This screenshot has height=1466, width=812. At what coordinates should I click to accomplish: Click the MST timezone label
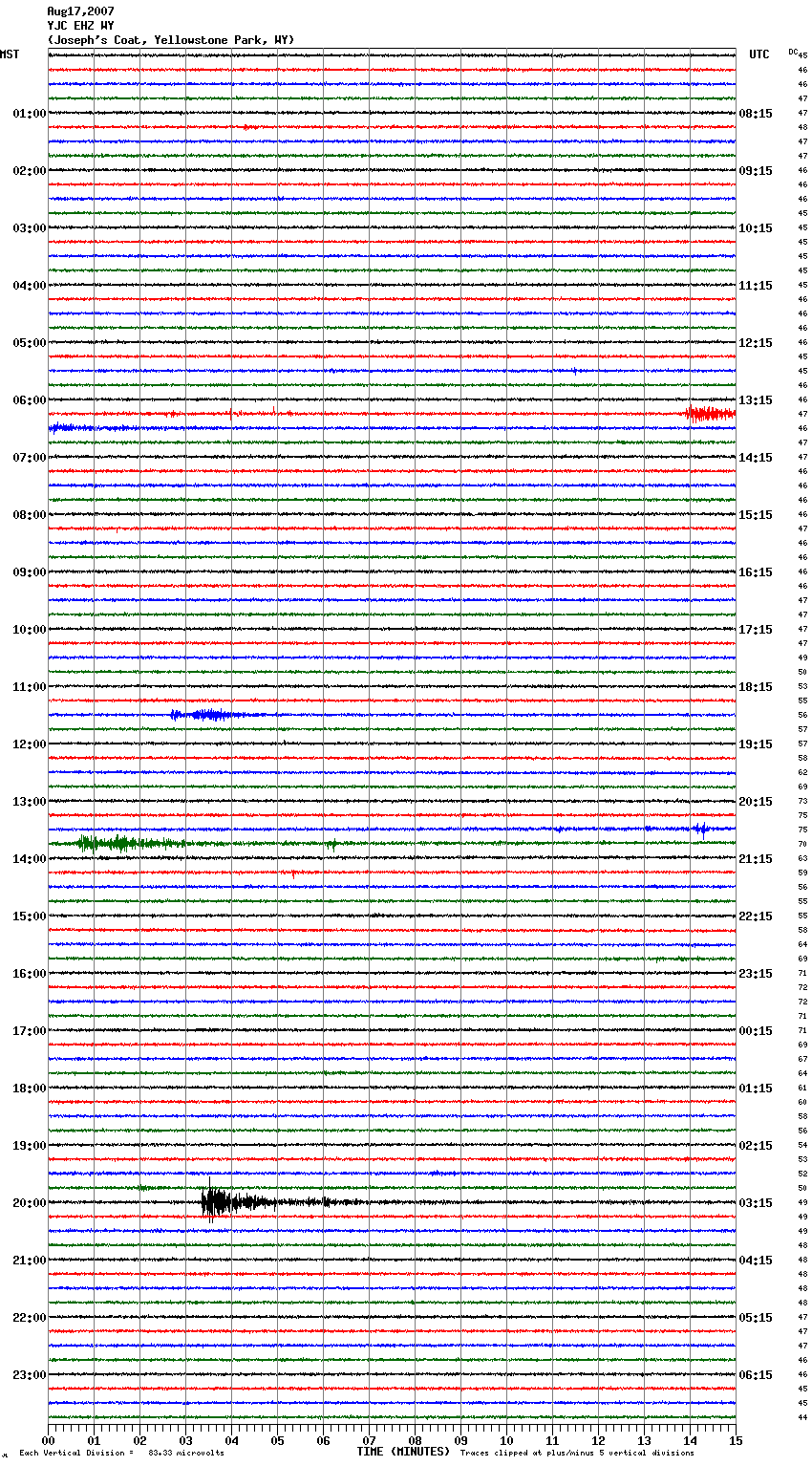pyautogui.click(x=10, y=54)
